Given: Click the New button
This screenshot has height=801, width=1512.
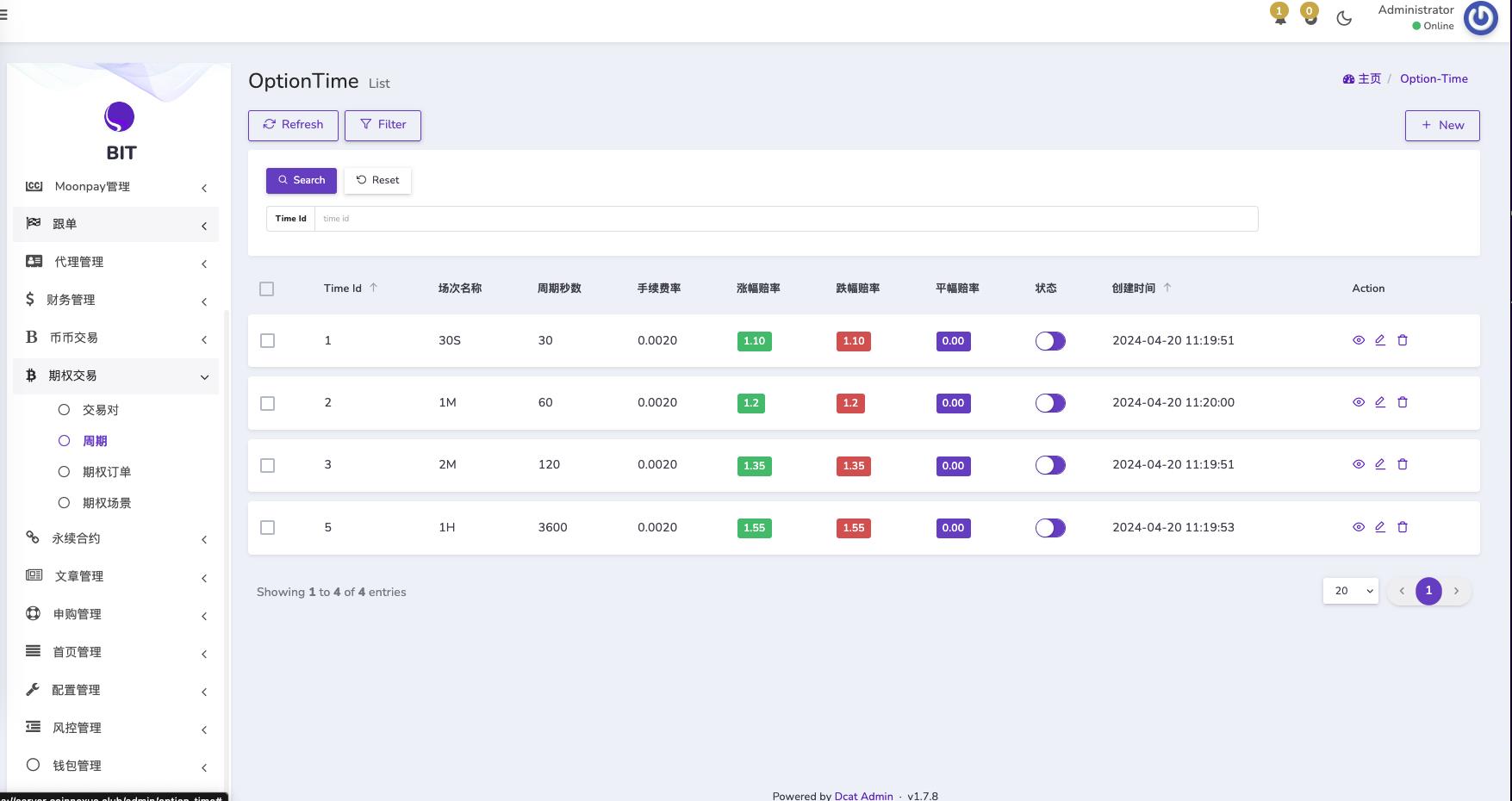Looking at the screenshot, I should pyautogui.click(x=1441, y=125).
